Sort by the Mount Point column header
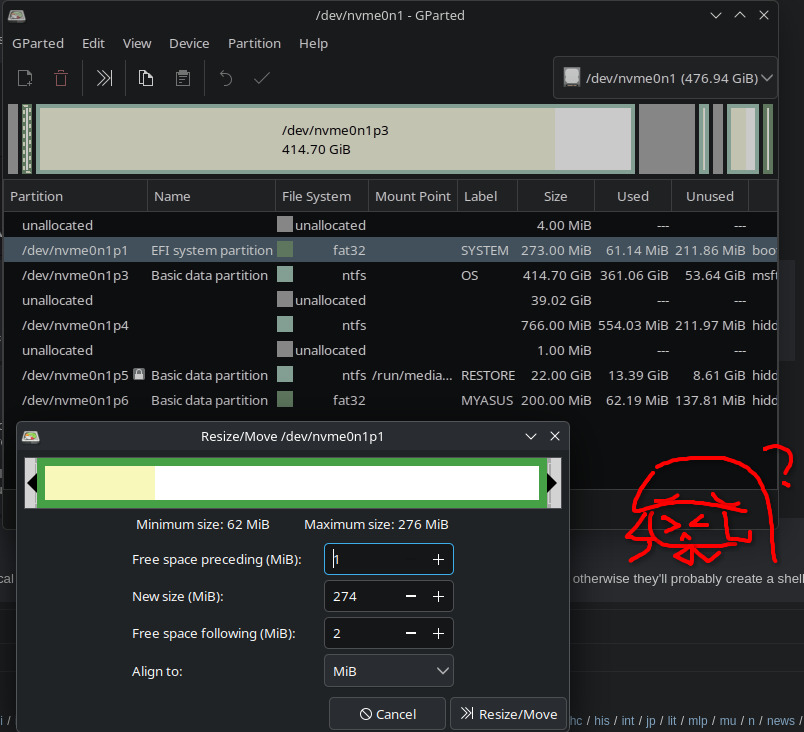 (x=413, y=196)
